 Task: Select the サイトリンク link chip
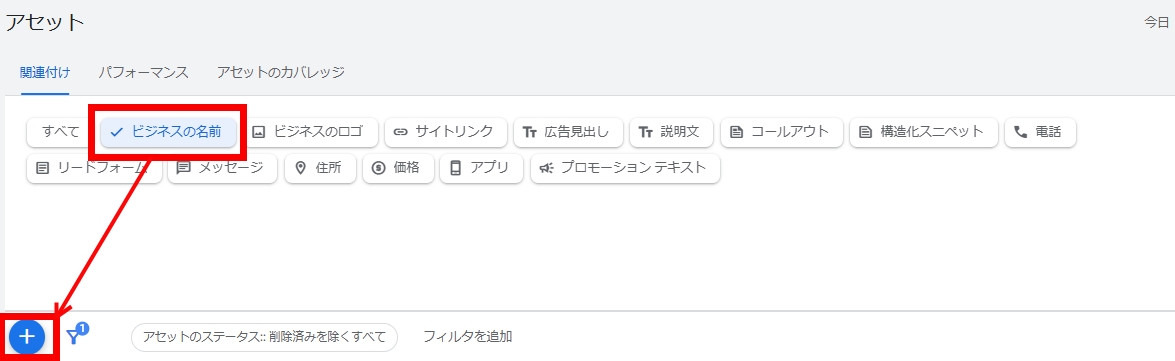(446, 132)
